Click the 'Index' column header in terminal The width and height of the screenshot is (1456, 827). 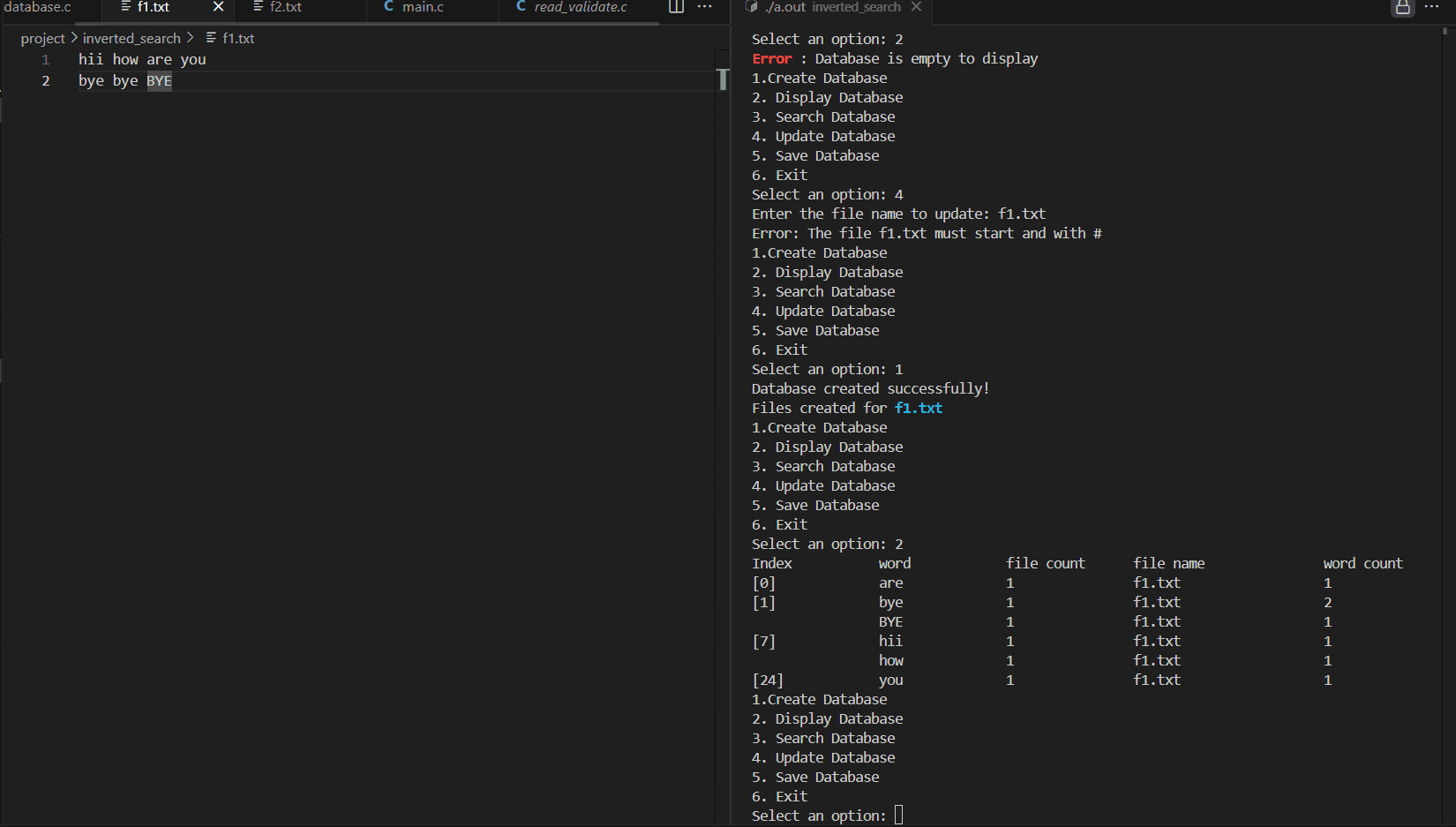[x=772, y=563]
